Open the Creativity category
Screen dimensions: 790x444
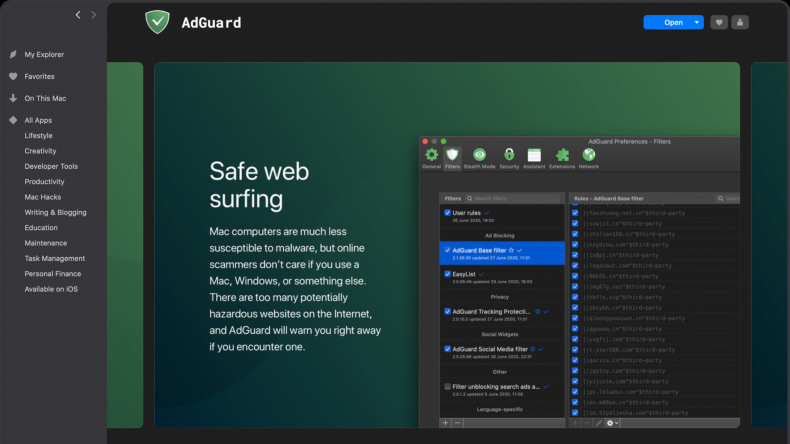[40, 151]
